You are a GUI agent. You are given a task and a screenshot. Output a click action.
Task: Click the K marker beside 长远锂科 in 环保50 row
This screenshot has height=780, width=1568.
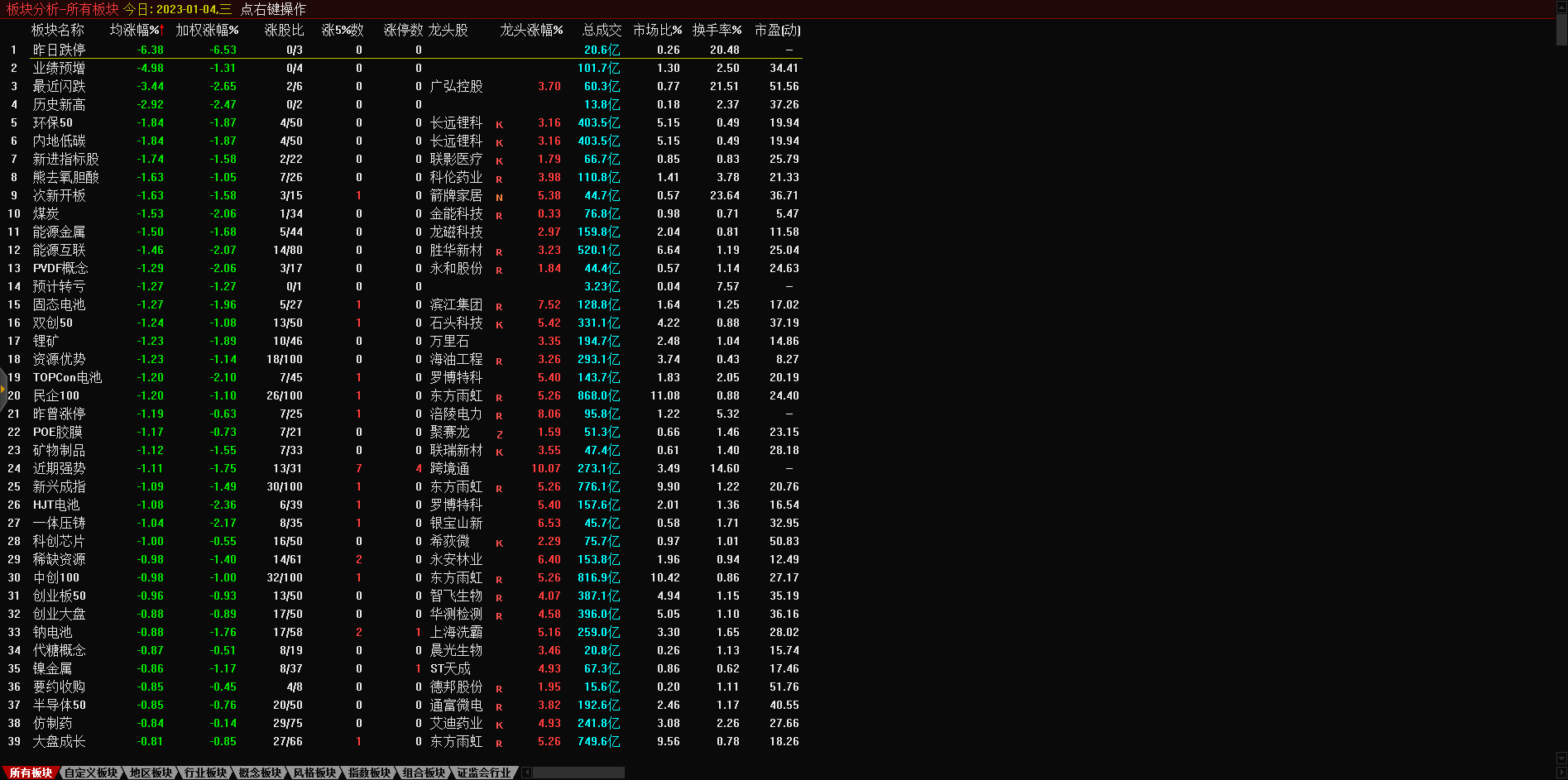(x=499, y=125)
